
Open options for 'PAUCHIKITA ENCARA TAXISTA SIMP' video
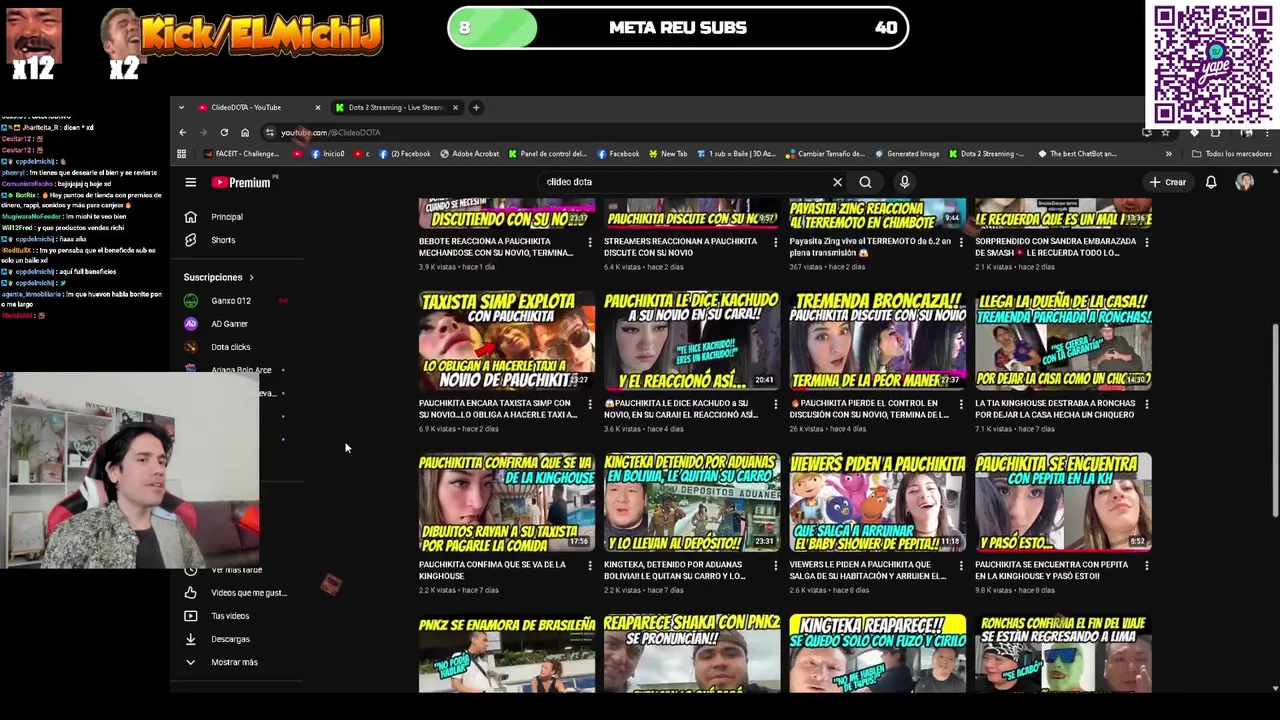589,404
